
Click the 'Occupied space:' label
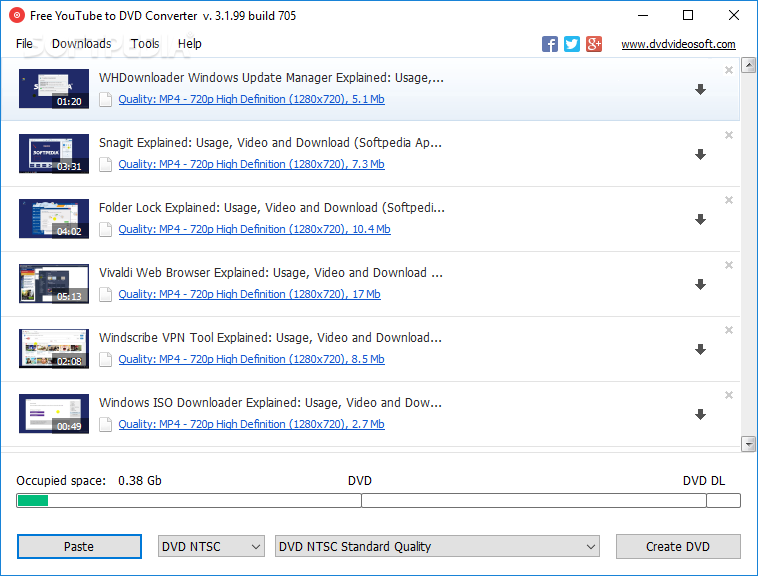click(61, 481)
